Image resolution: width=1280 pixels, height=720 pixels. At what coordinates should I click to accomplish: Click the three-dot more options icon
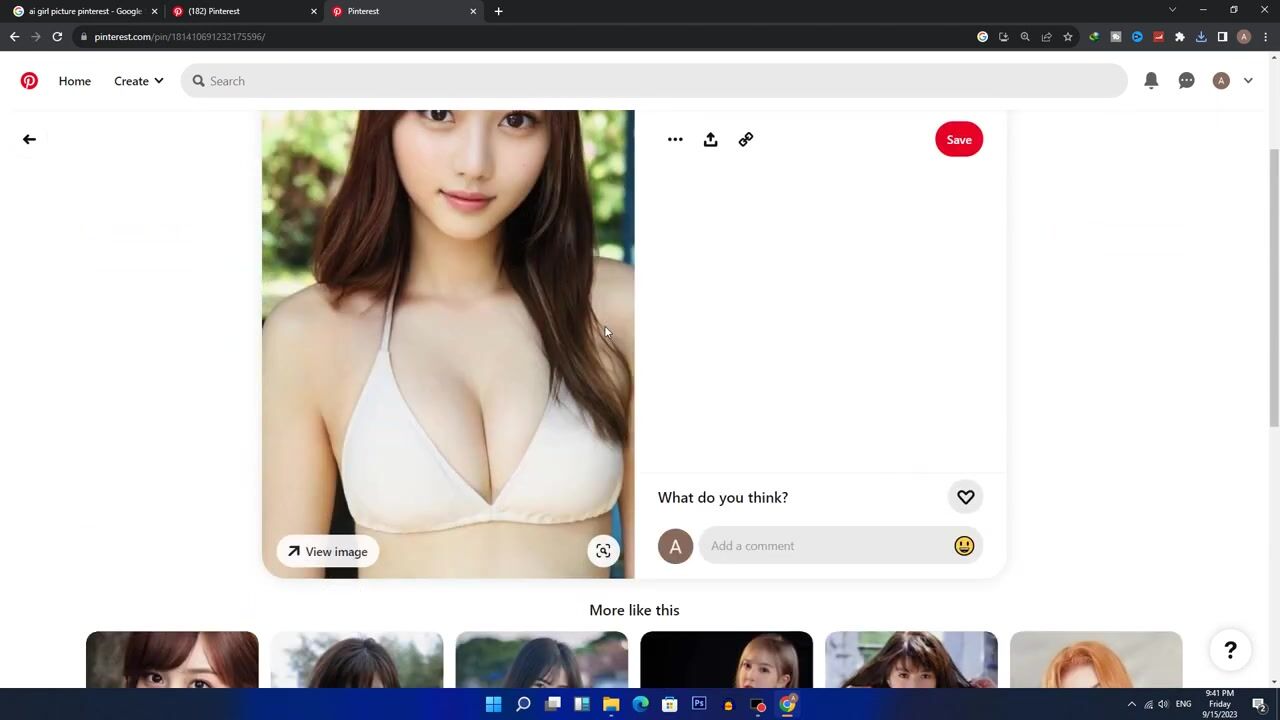[x=675, y=140]
